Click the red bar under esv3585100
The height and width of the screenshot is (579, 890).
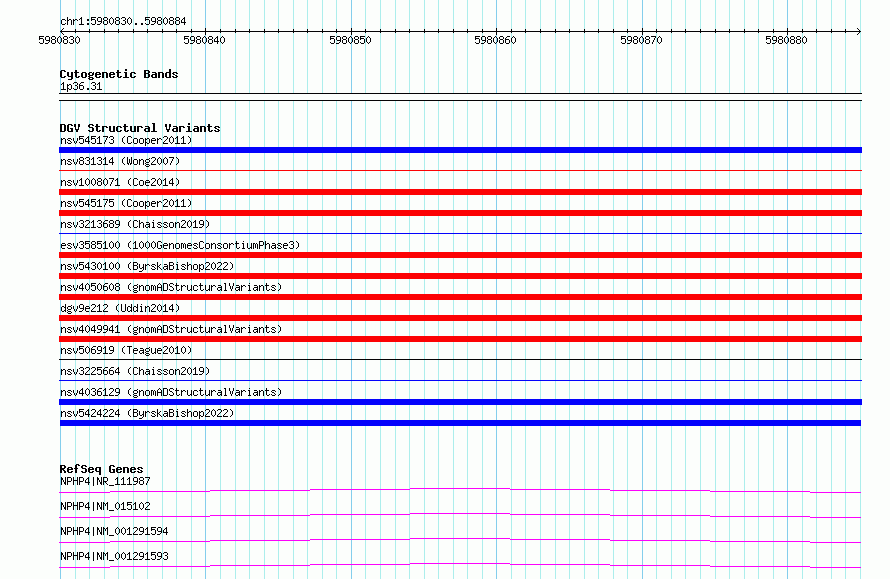[460, 255]
